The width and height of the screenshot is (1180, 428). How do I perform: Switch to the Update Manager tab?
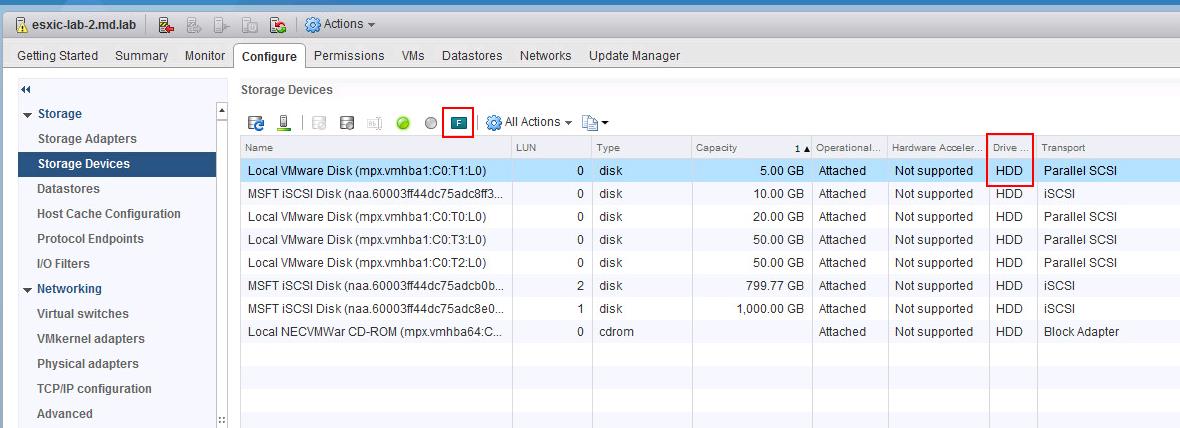click(634, 56)
